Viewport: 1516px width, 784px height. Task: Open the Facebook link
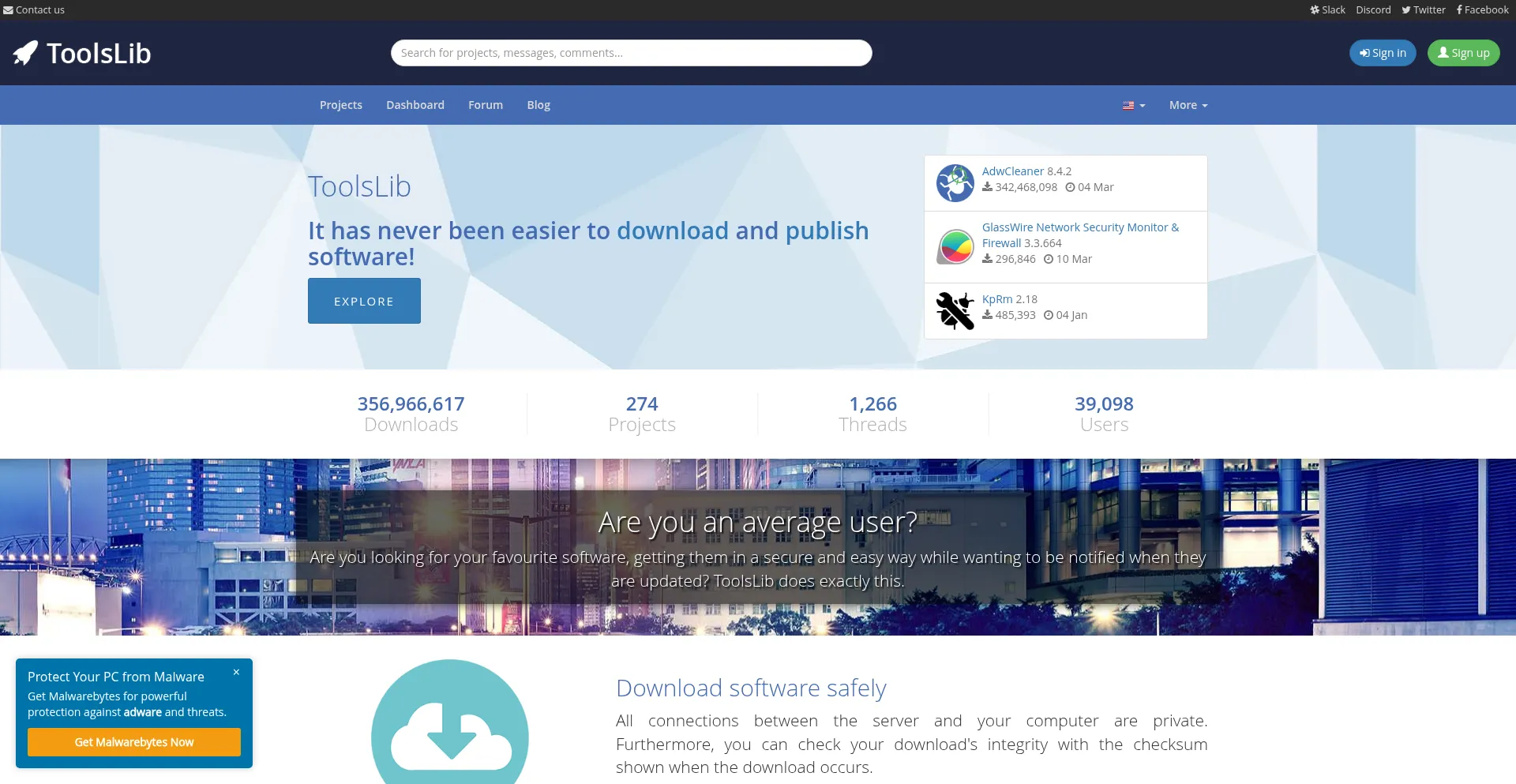tap(1482, 10)
